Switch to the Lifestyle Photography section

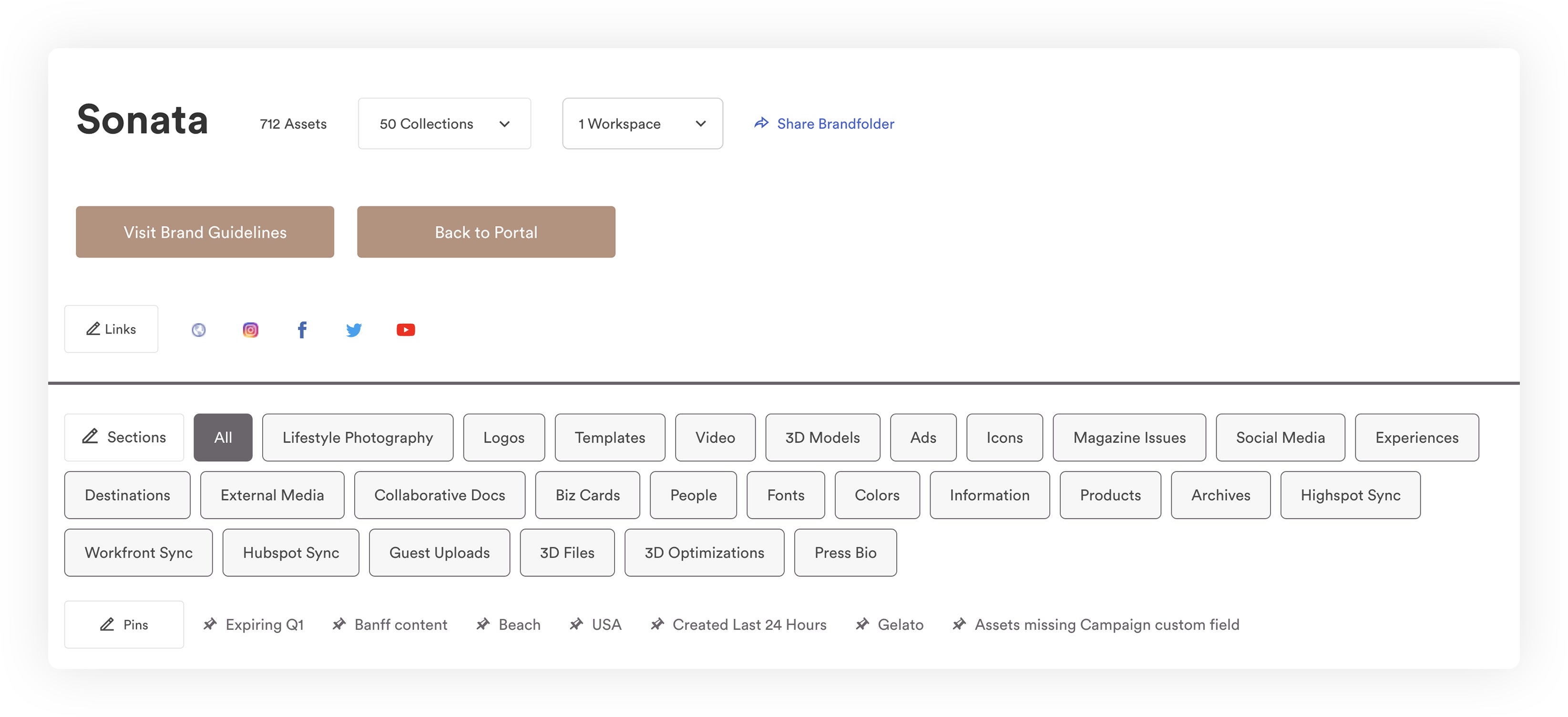coord(358,437)
